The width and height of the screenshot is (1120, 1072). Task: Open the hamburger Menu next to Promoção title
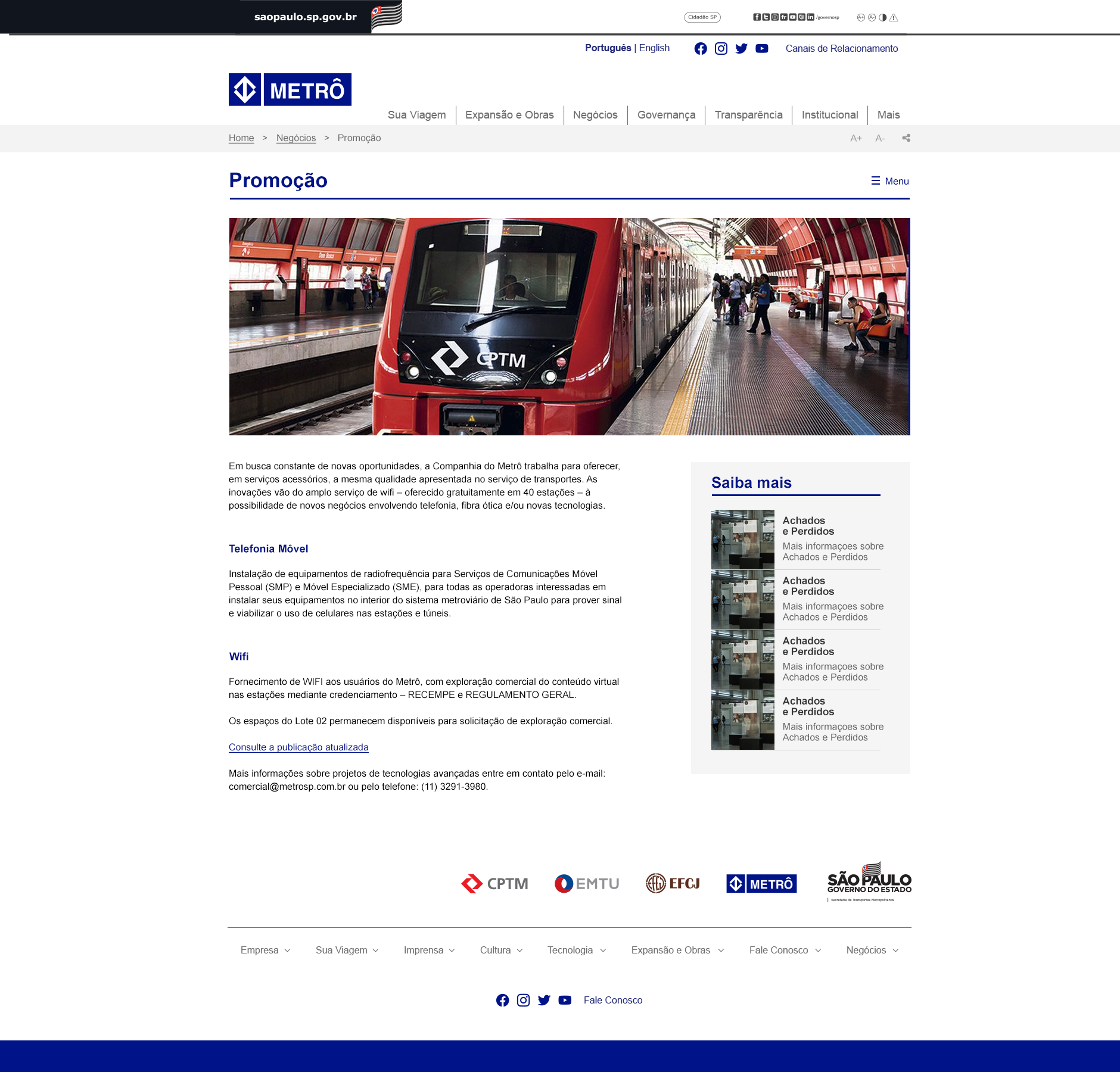point(890,181)
